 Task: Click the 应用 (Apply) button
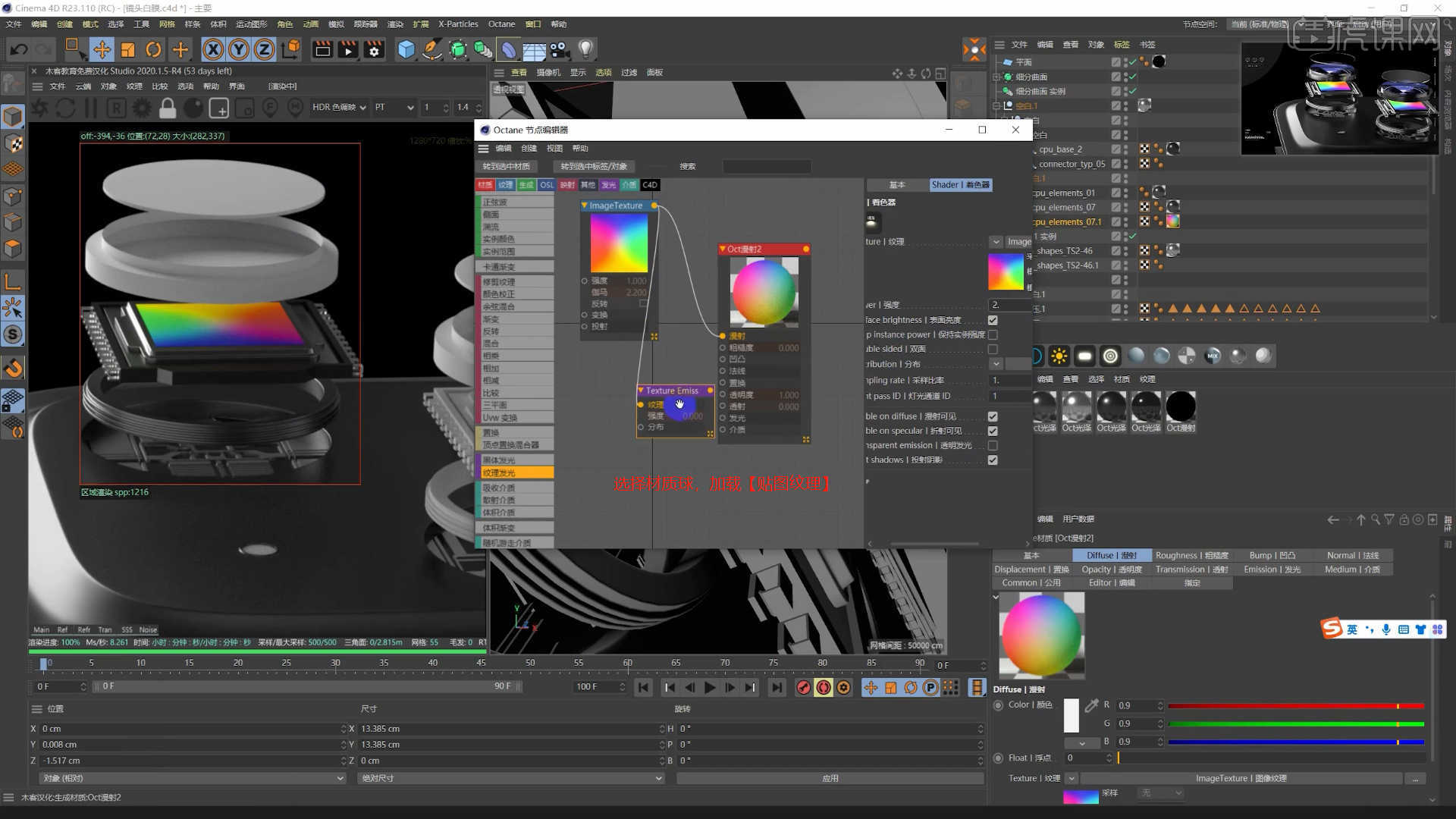tap(830, 777)
